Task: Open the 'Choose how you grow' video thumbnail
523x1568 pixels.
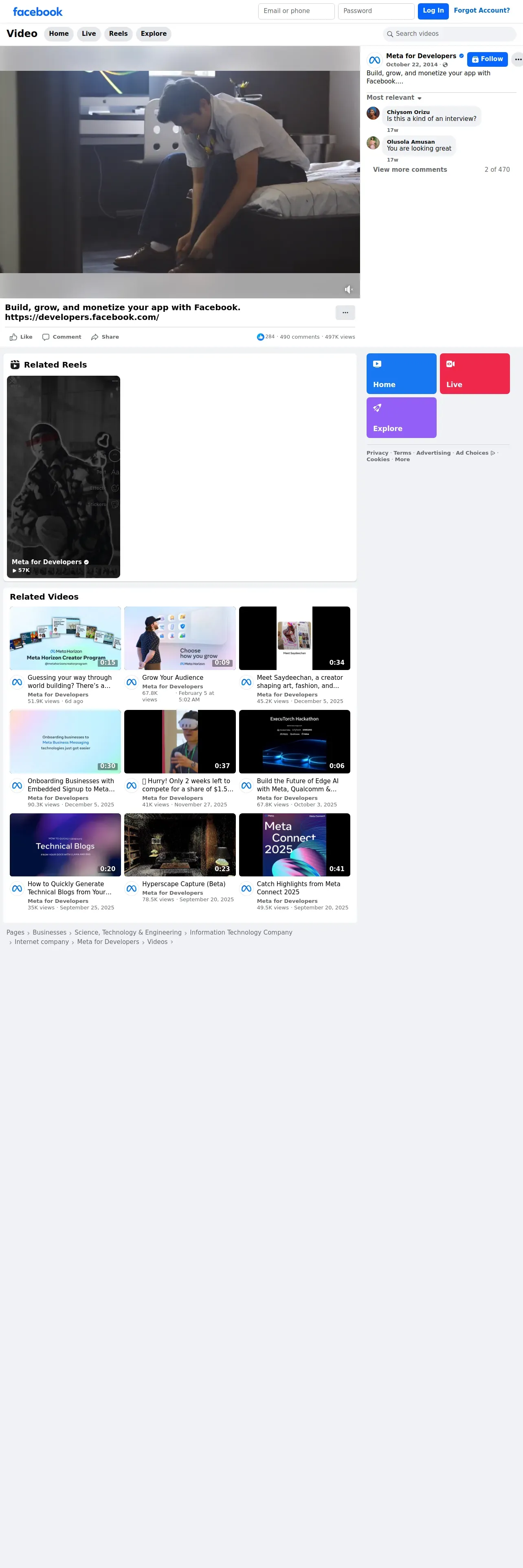Action: 180,638
